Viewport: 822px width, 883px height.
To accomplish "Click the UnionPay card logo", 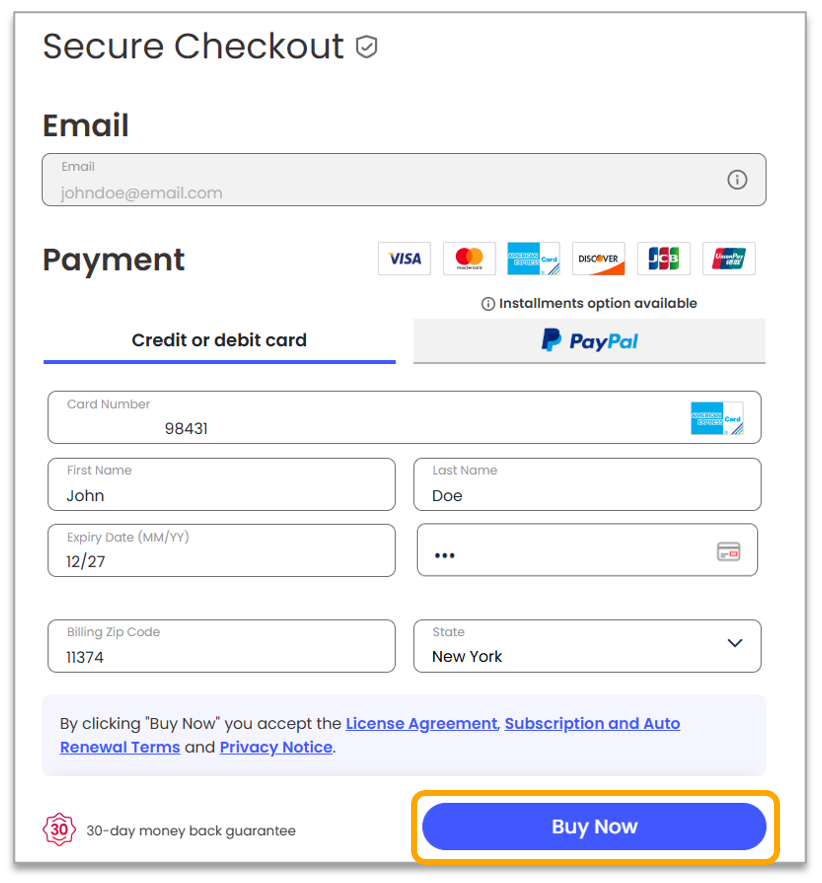I will pyautogui.click(x=728, y=259).
